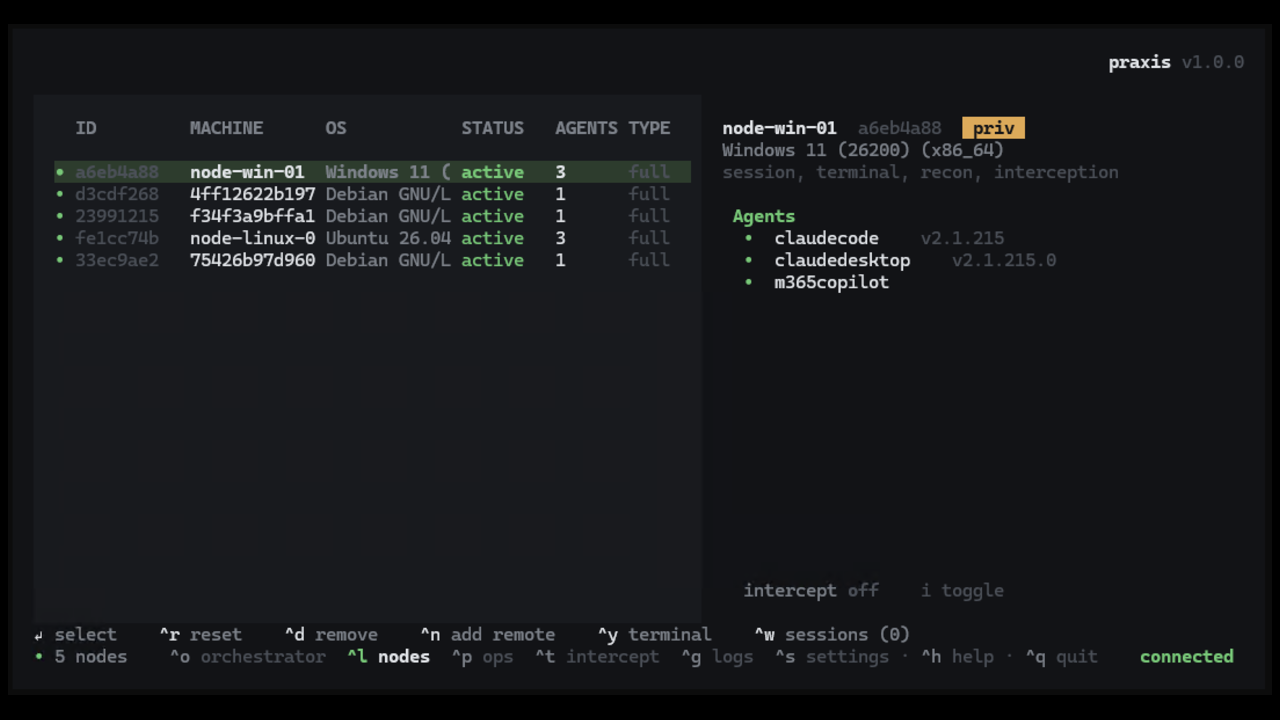1280x720 pixels.
Task: Open the "^t intercept" tab in footer
Action: 597,657
